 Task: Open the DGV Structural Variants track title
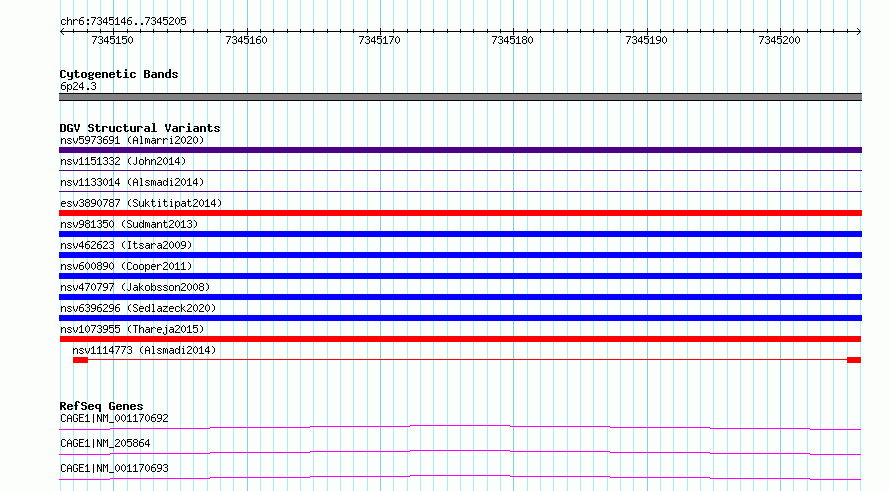(140, 128)
